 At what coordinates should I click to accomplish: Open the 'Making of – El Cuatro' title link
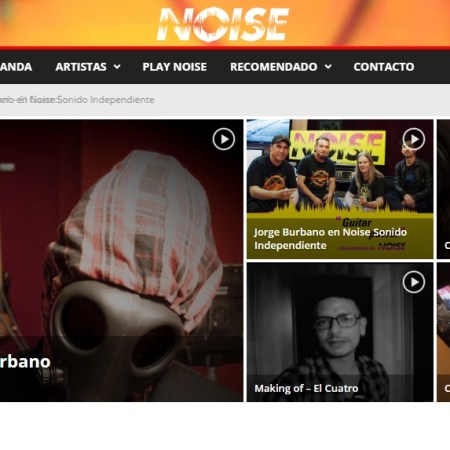point(306,388)
